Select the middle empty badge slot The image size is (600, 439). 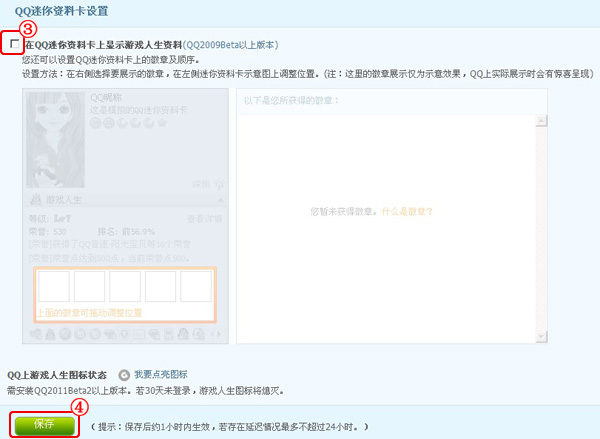(x=125, y=286)
